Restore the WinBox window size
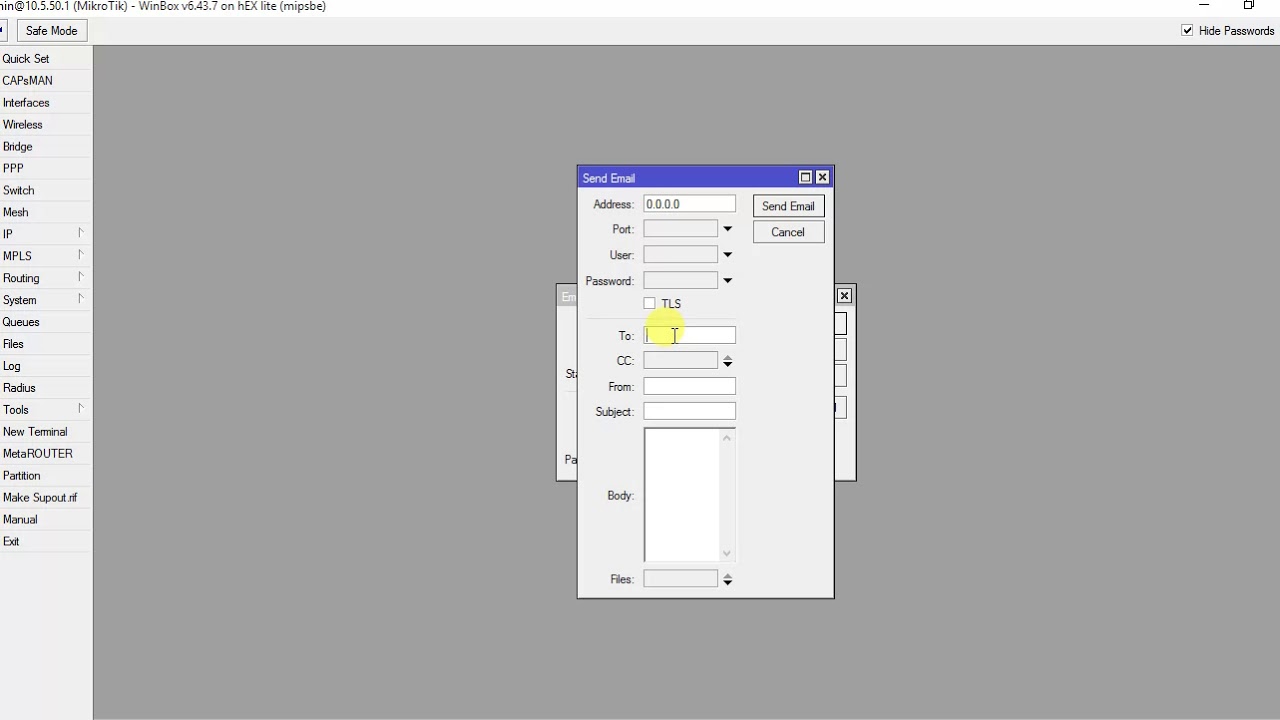This screenshot has width=1280, height=720. [x=1249, y=6]
